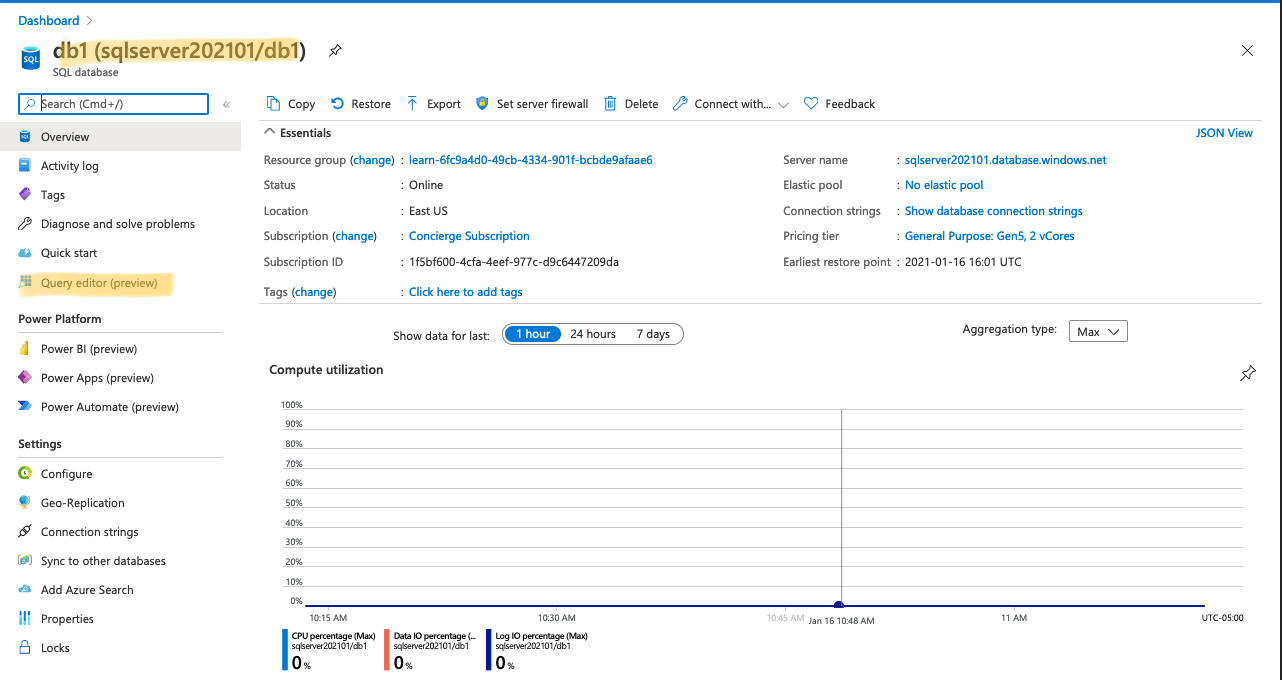1282x680 pixels.
Task: Select the 1 hour time range
Action: click(x=533, y=334)
